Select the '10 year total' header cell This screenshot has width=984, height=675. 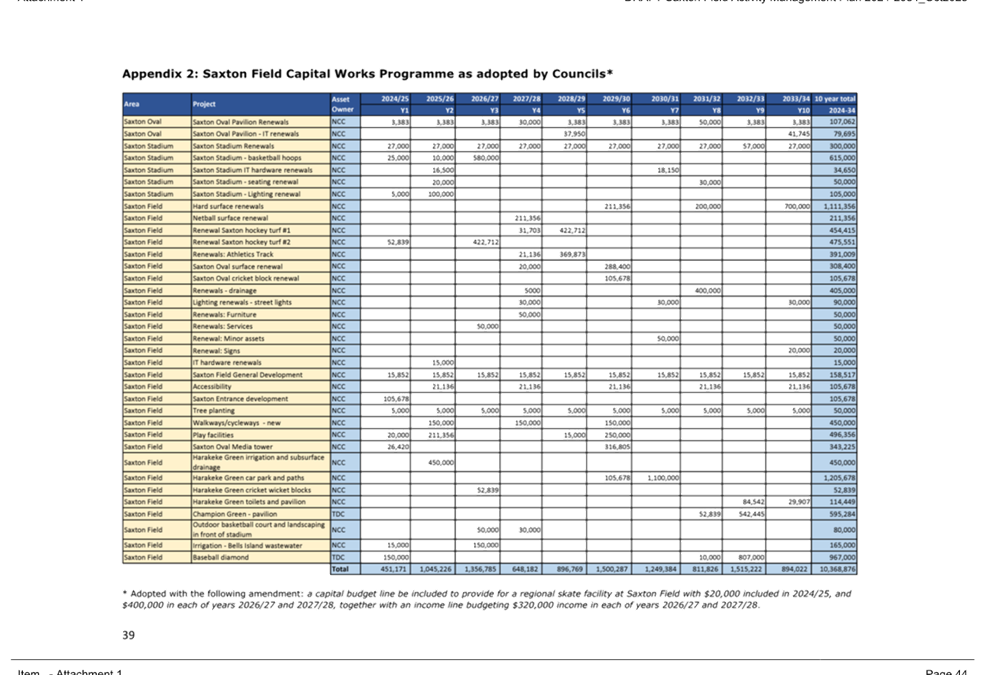click(834, 99)
